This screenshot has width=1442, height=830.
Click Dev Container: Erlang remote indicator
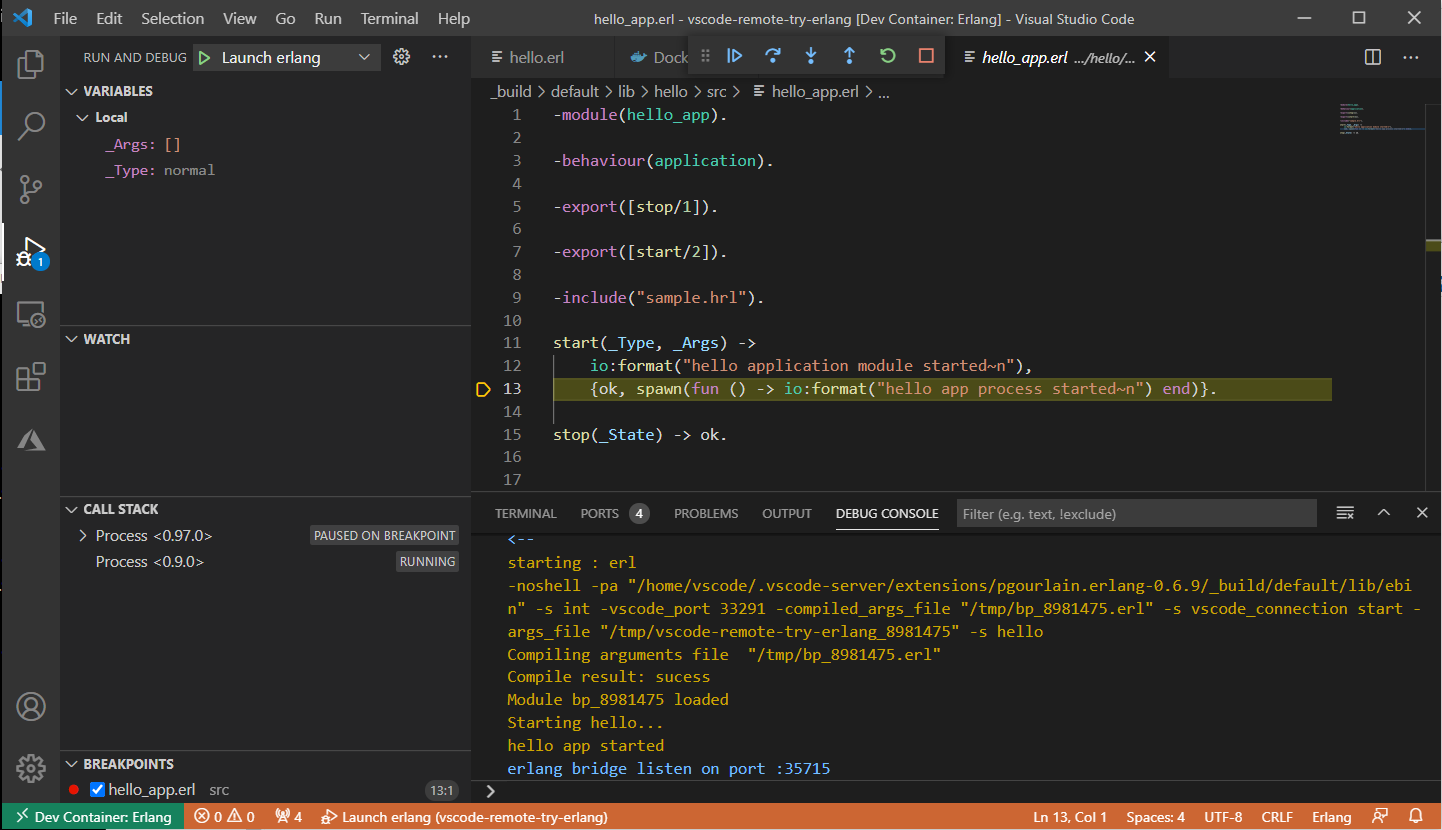[x=93, y=817]
